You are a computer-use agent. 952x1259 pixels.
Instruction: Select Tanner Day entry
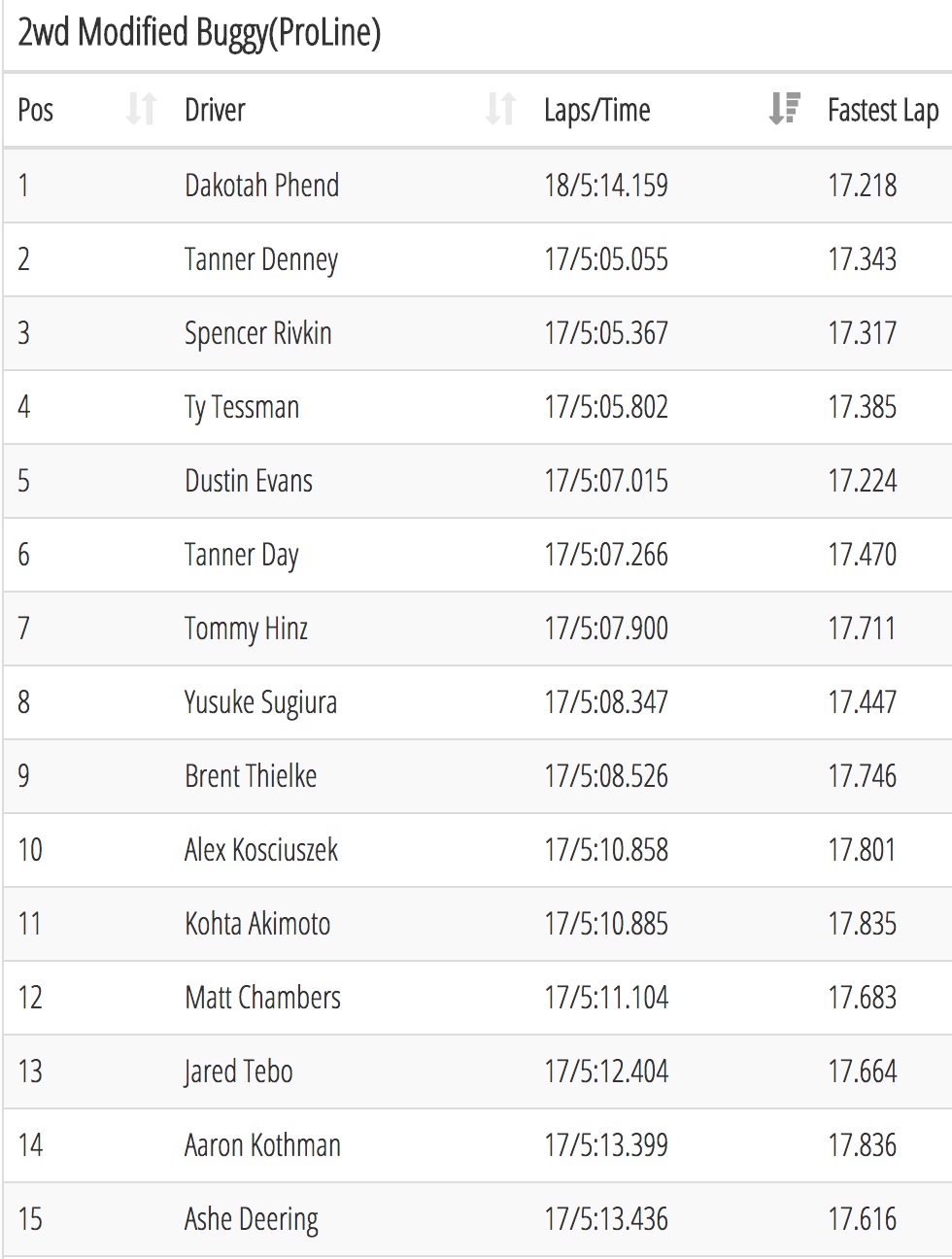[x=242, y=555]
